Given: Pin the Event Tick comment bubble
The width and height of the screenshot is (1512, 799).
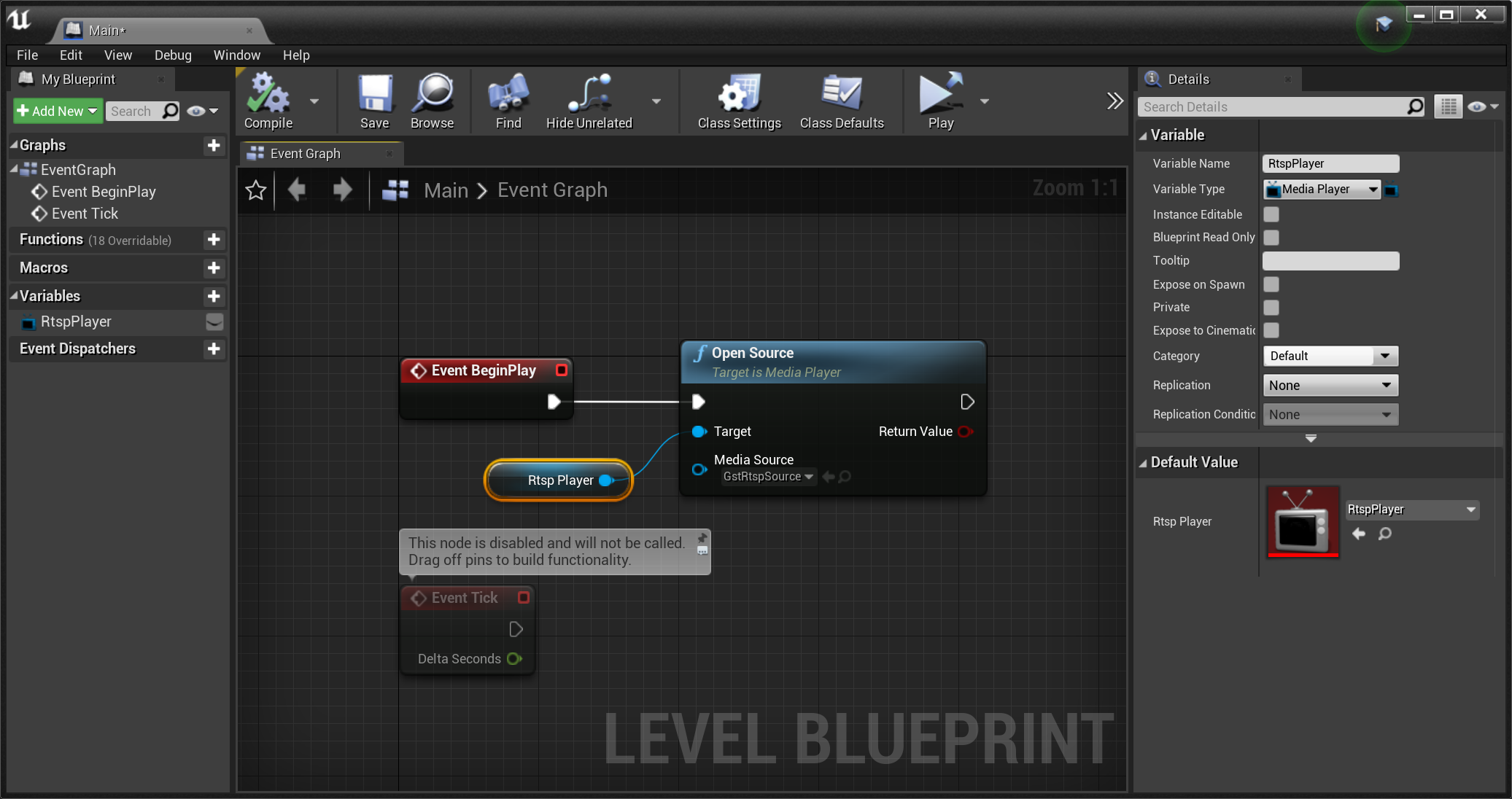Looking at the screenshot, I should point(702,538).
